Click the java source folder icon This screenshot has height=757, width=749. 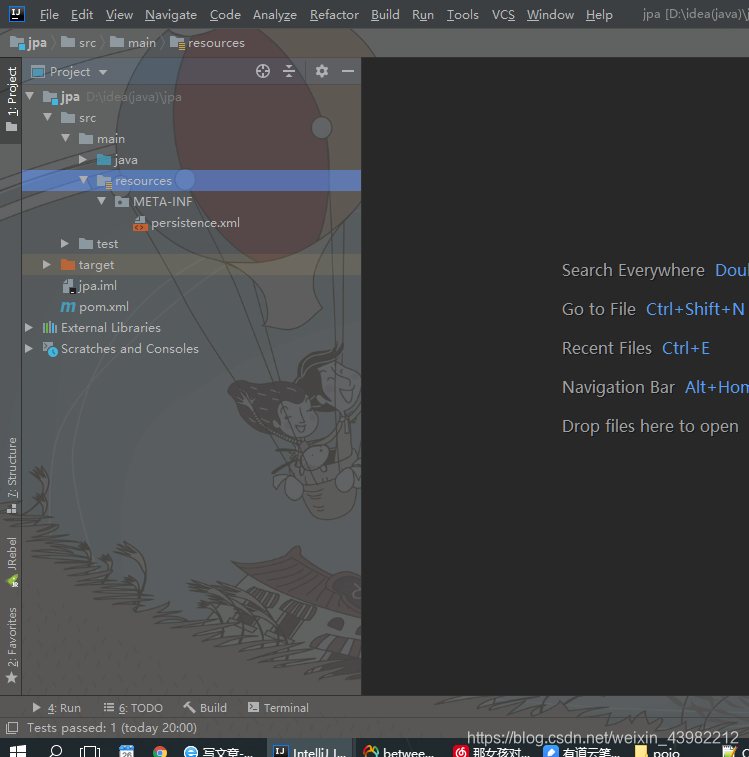click(x=104, y=160)
